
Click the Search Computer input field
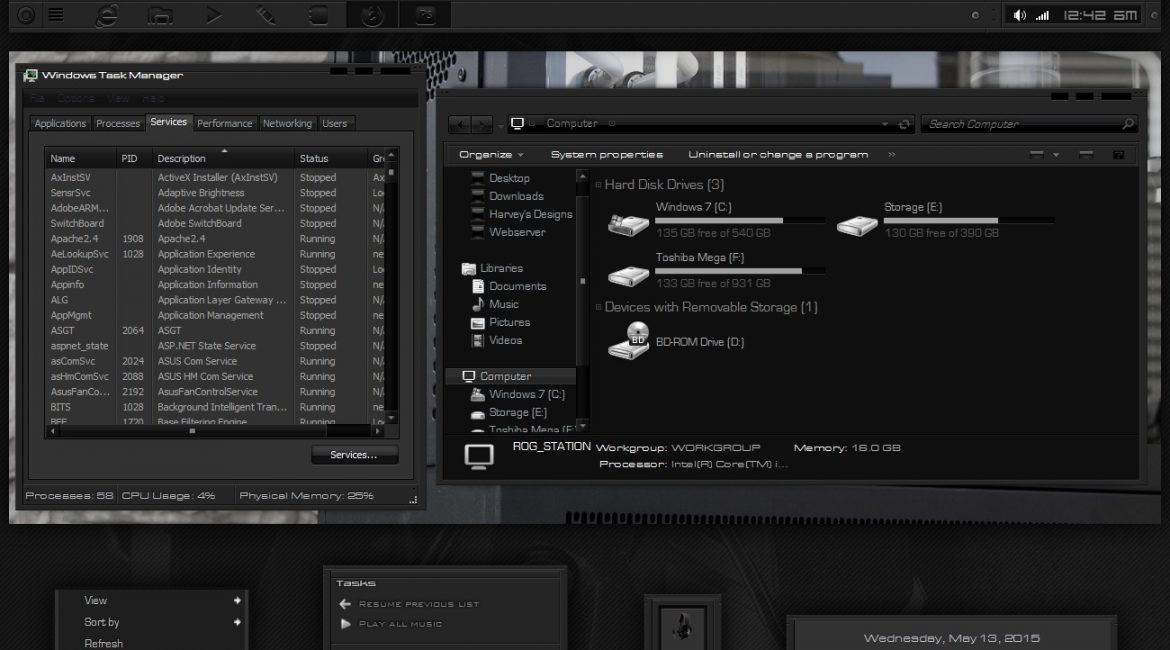(1029, 124)
